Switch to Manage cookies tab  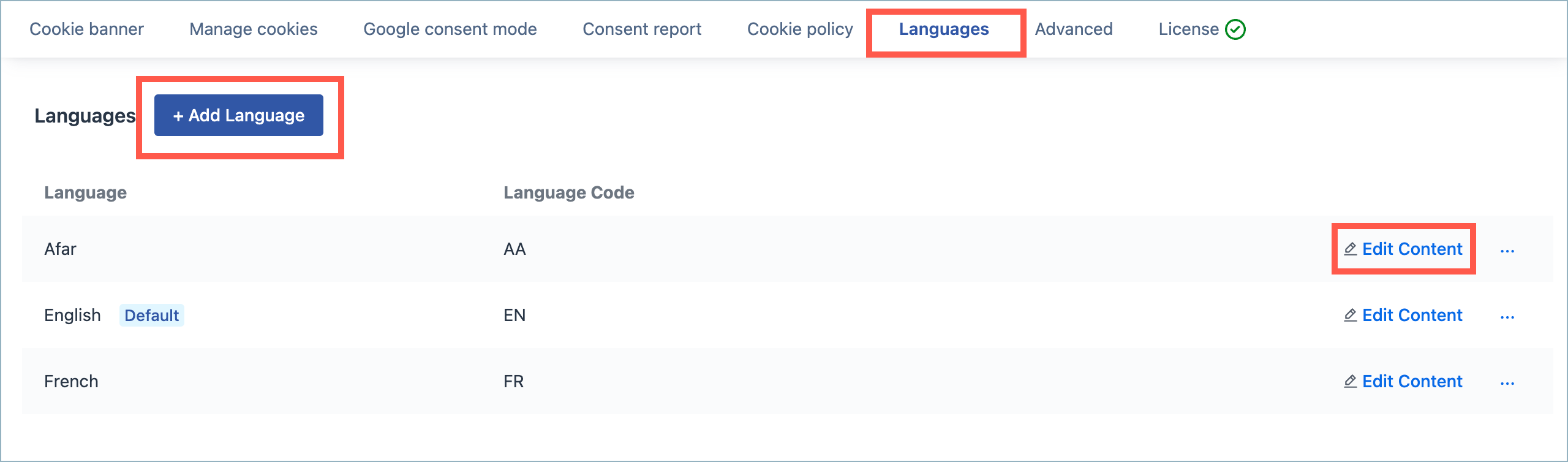[254, 29]
